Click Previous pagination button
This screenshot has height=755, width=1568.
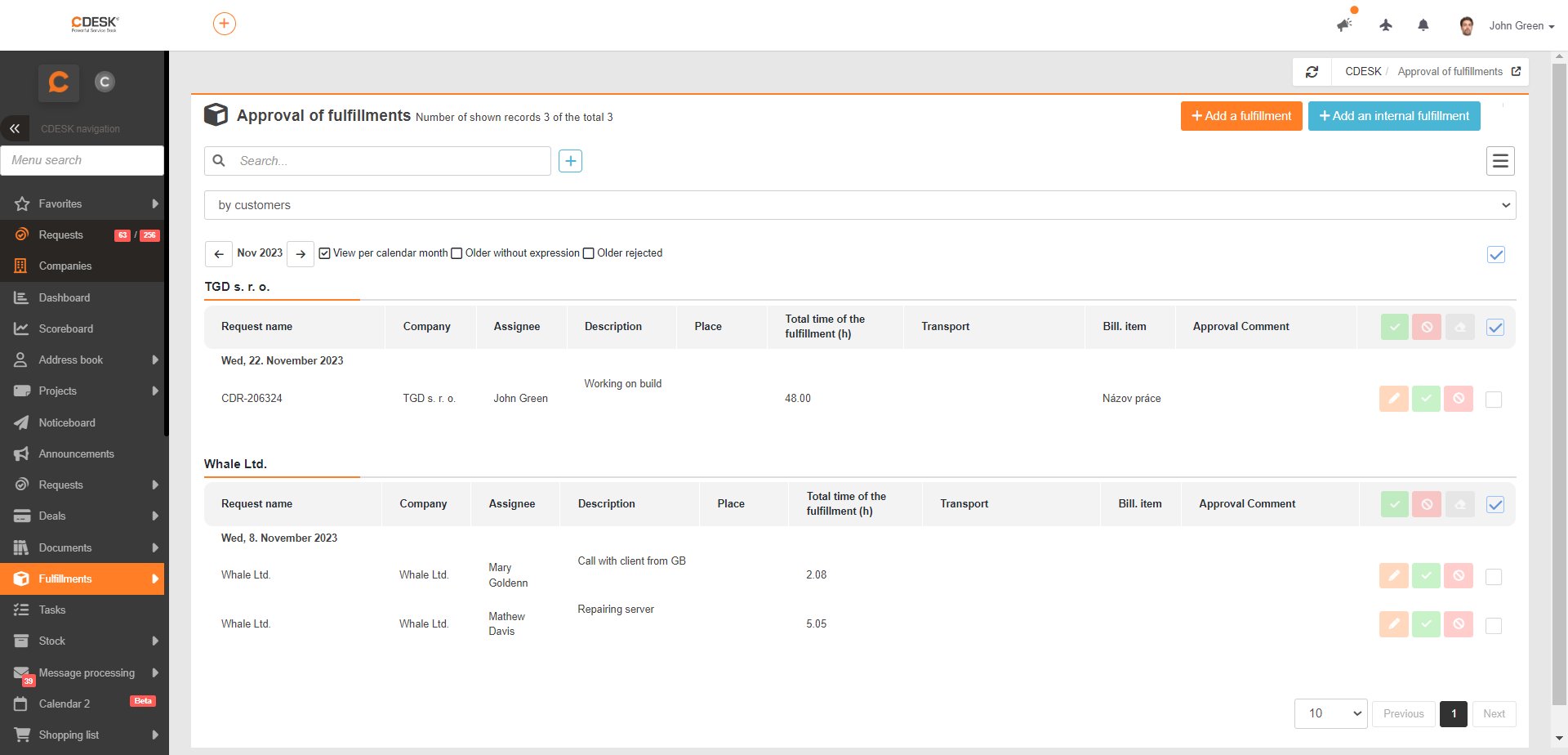coord(1403,713)
